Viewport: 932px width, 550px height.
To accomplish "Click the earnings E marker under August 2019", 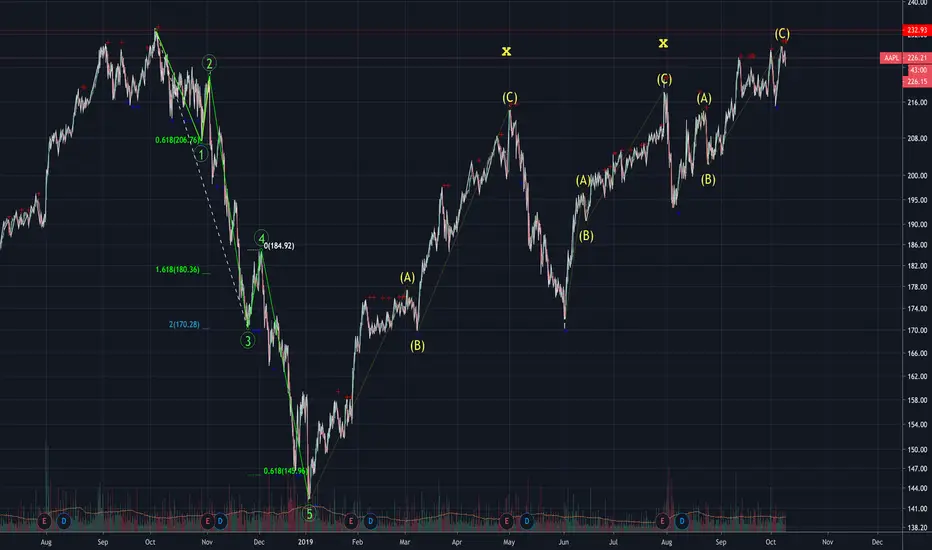I will pyautogui.click(x=662, y=521).
